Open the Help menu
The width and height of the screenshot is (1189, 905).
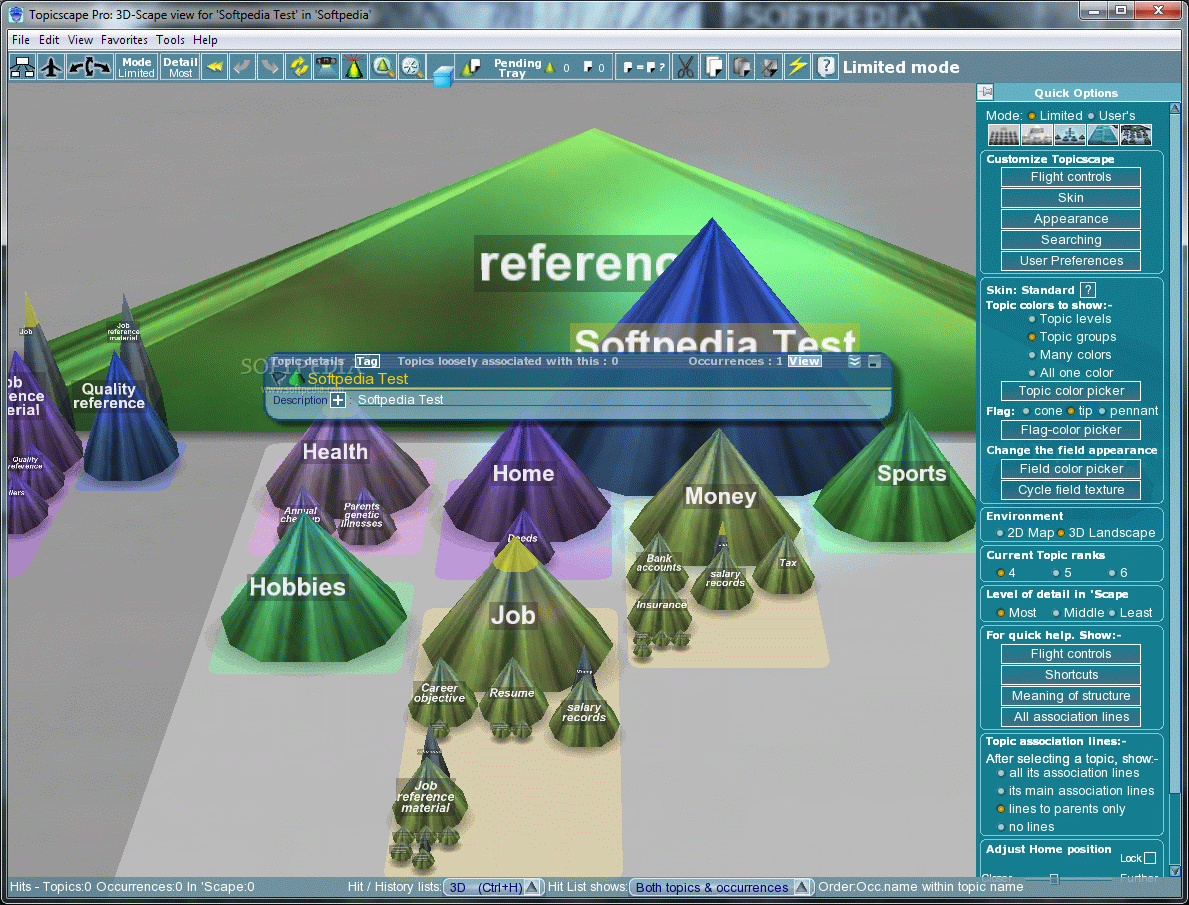pos(205,39)
